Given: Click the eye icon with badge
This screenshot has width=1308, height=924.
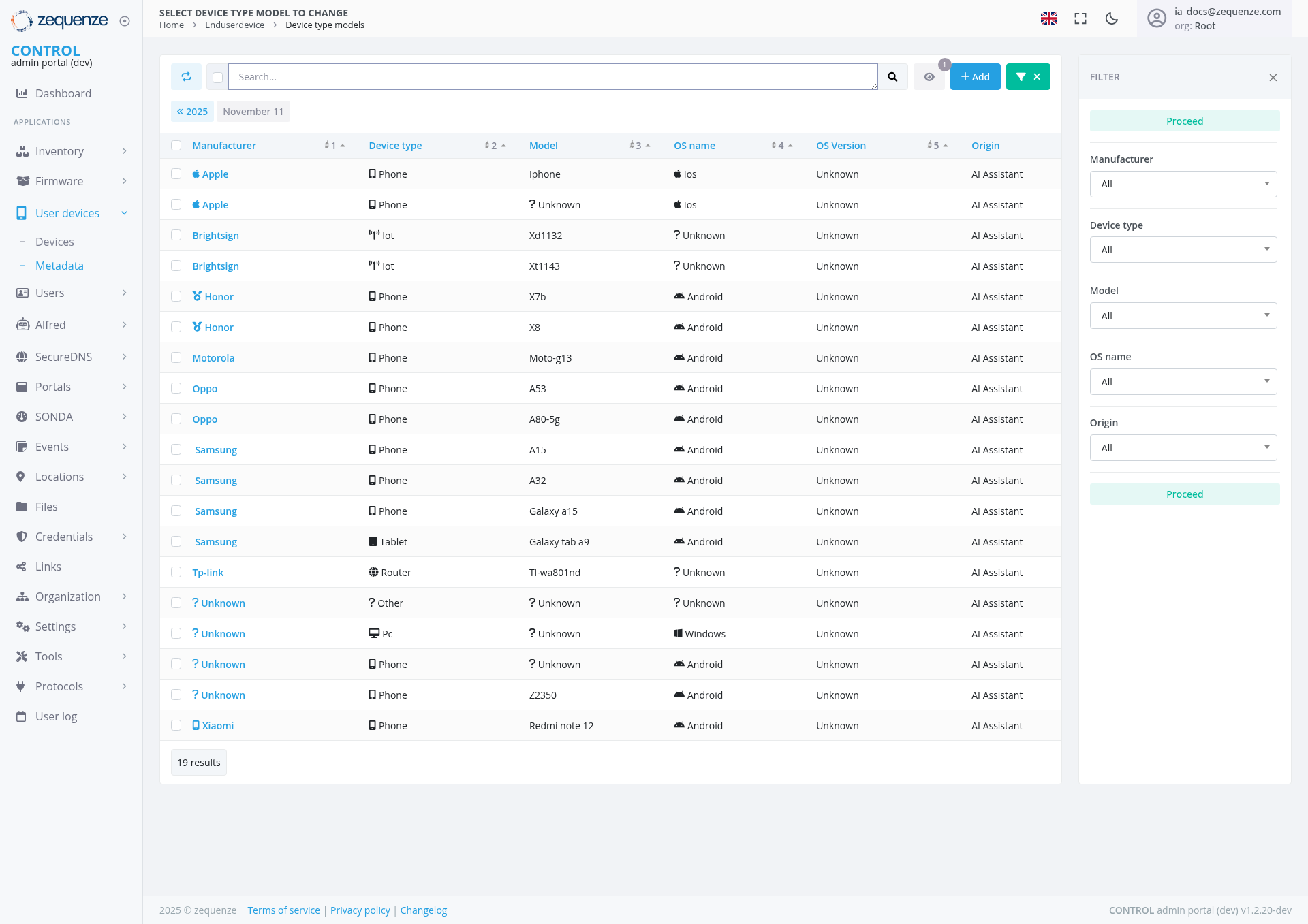Looking at the screenshot, I should pos(929,76).
